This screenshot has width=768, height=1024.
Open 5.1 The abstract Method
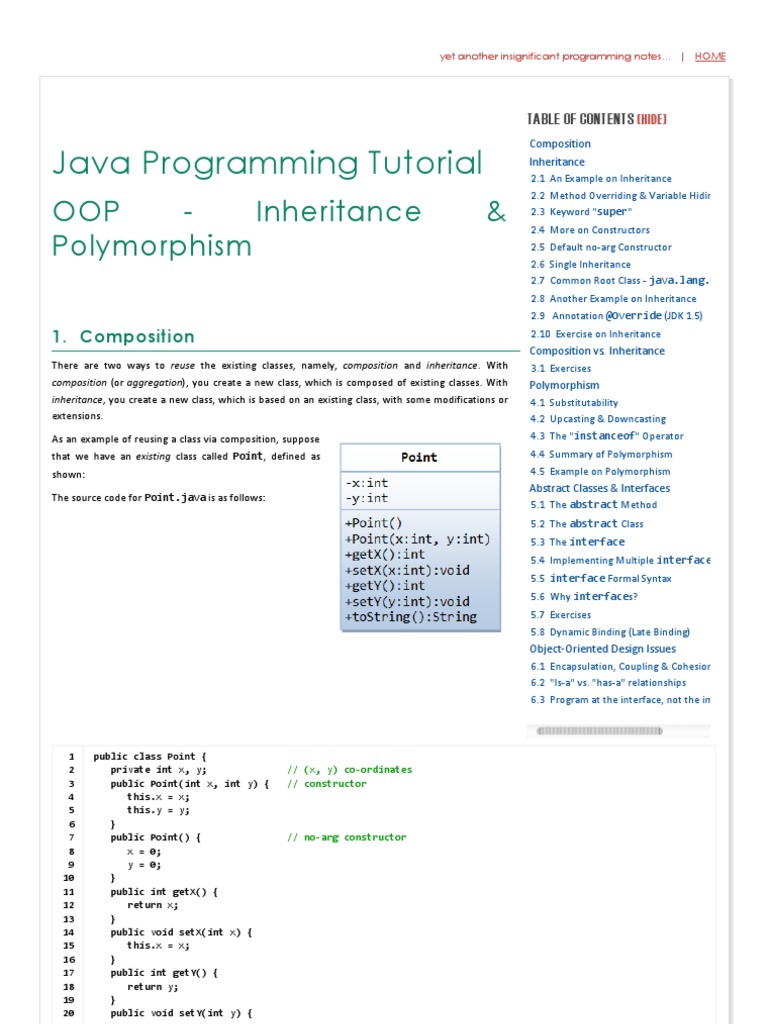tap(594, 504)
